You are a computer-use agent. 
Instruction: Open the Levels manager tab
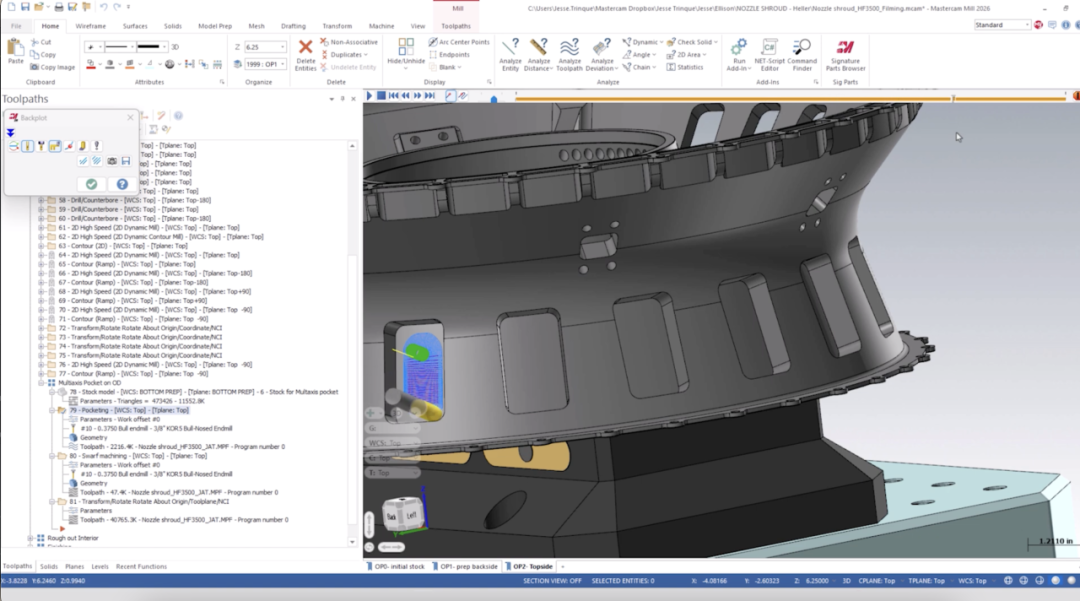100,567
